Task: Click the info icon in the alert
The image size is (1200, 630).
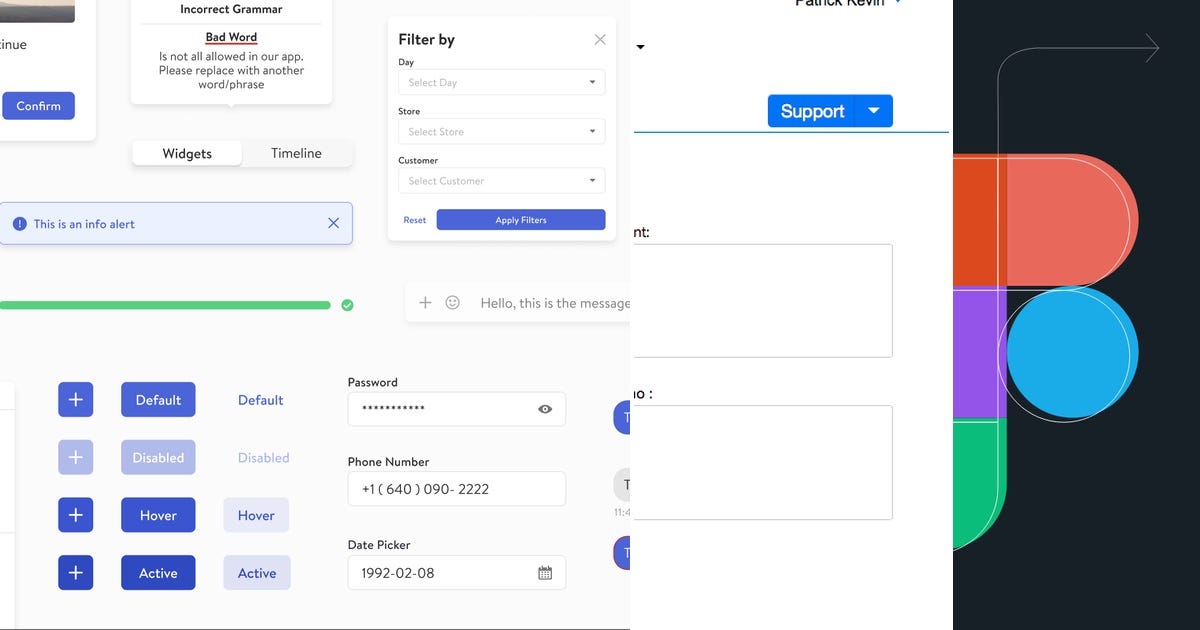Action: click(x=20, y=224)
